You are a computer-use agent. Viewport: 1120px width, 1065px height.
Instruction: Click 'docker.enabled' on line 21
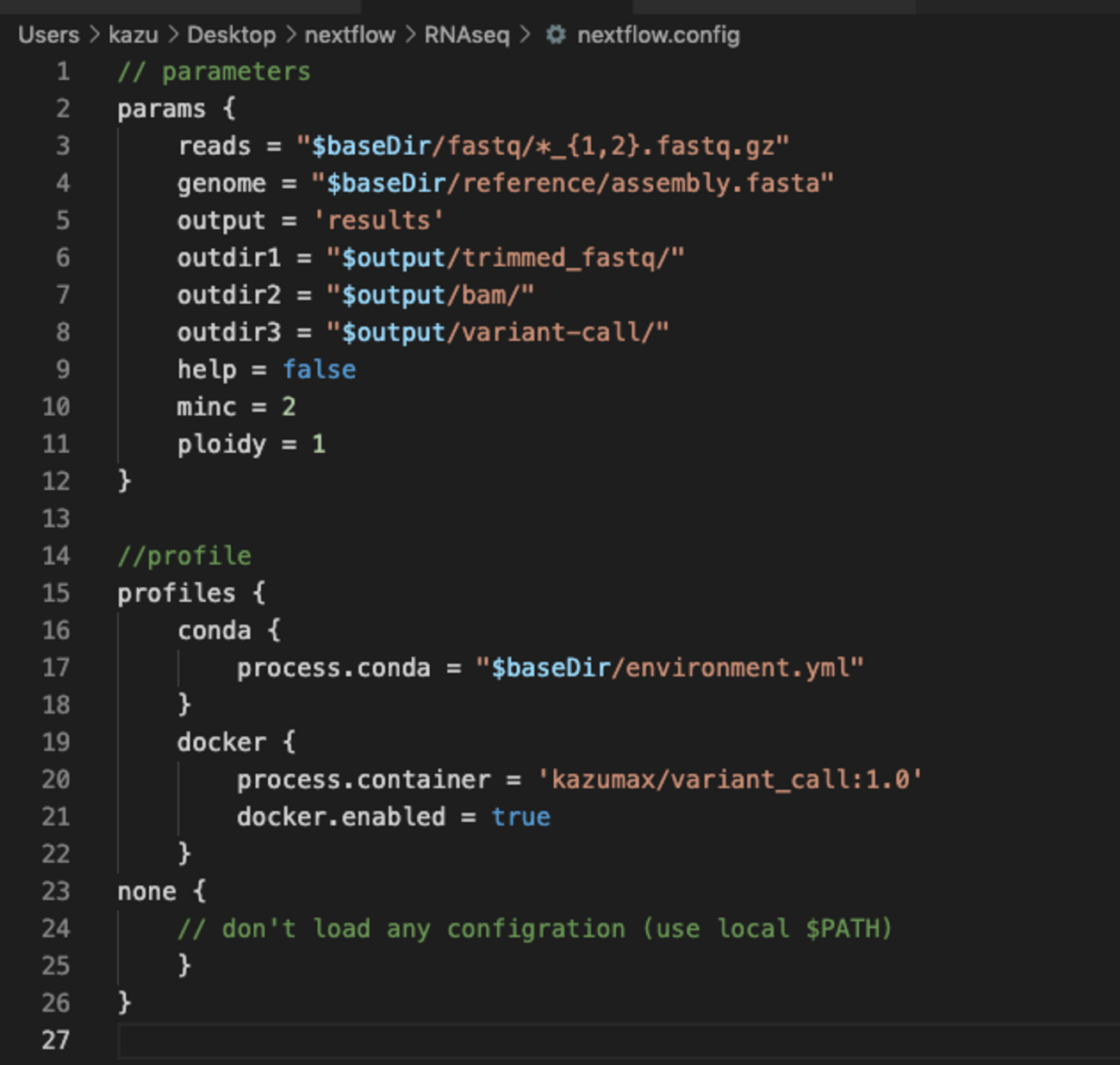(x=341, y=817)
